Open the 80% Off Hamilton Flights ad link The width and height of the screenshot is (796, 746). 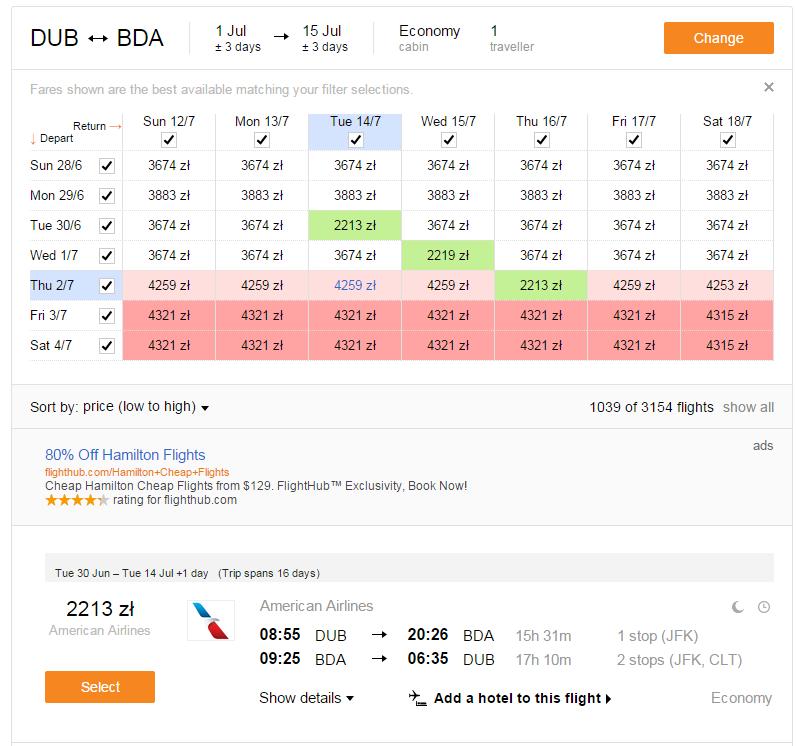tap(125, 455)
